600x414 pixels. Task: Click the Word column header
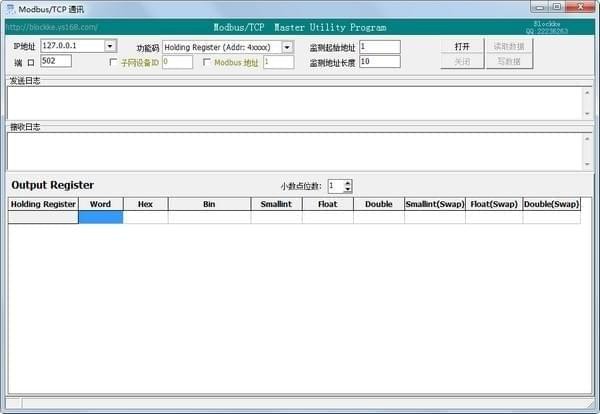tap(100, 204)
